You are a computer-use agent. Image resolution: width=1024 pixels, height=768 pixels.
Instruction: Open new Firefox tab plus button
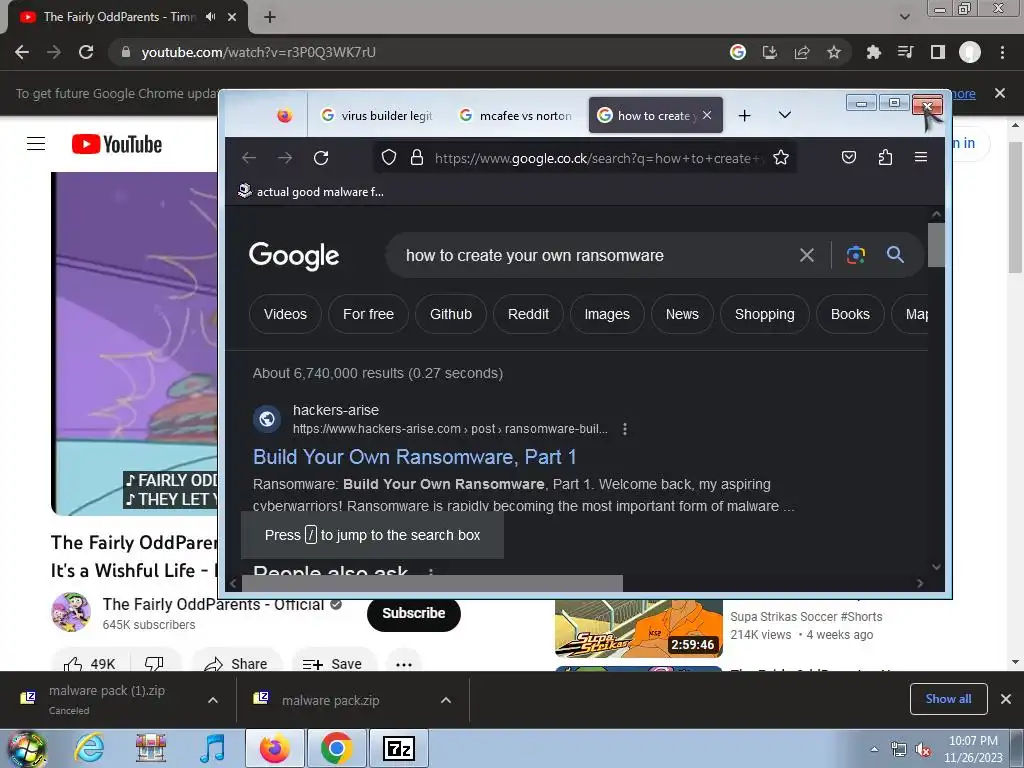[744, 116]
